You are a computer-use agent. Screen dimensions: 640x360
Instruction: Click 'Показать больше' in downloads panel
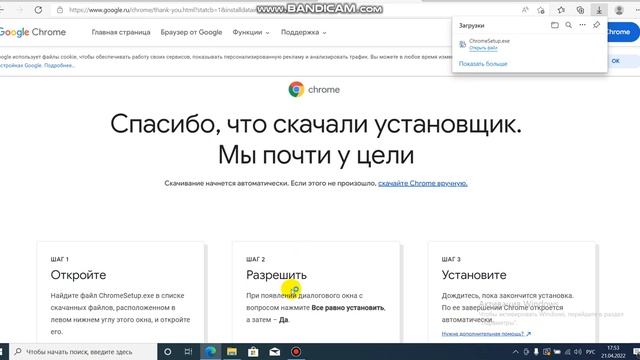[x=483, y=64]
